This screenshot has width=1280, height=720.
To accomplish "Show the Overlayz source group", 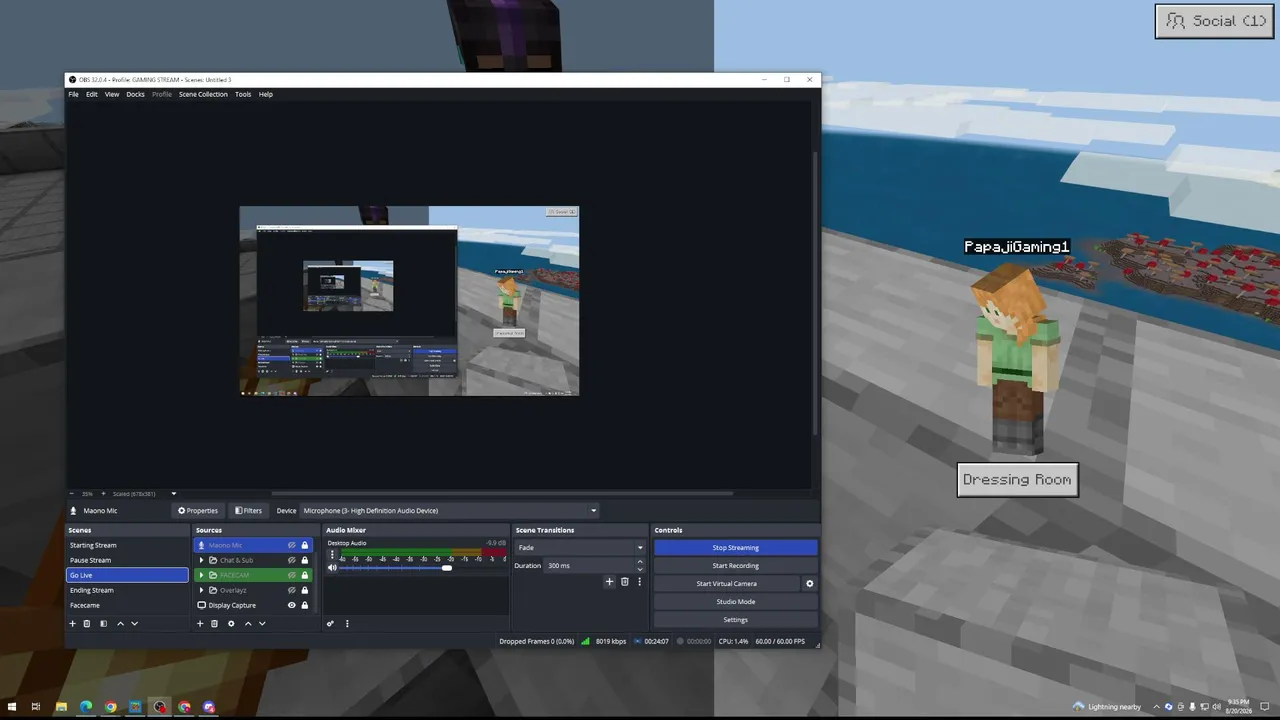I will (292, 590).
